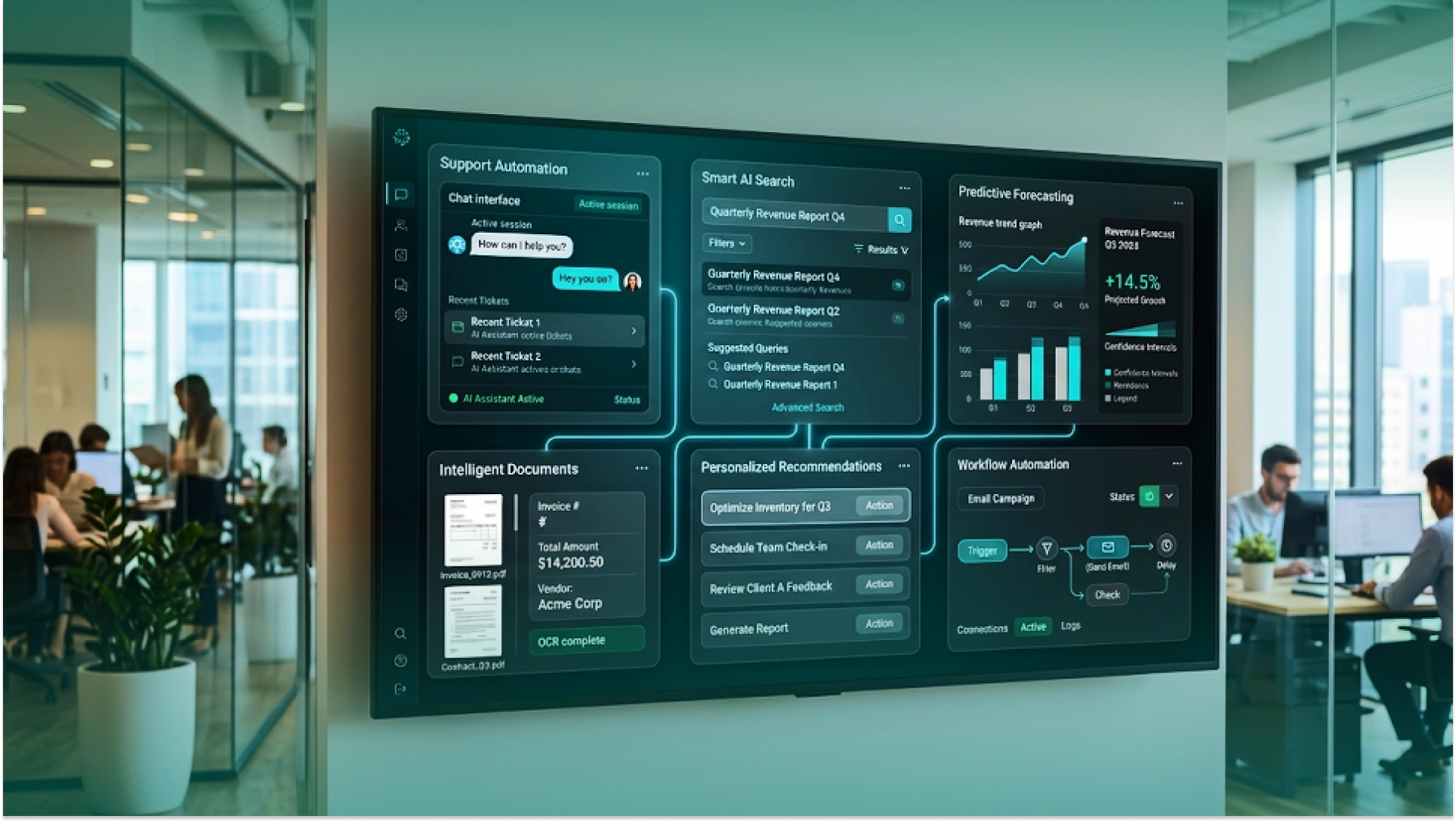Click the +14.5% projected growth value
1456x822 pixels.
click(x=1132, y=282)
